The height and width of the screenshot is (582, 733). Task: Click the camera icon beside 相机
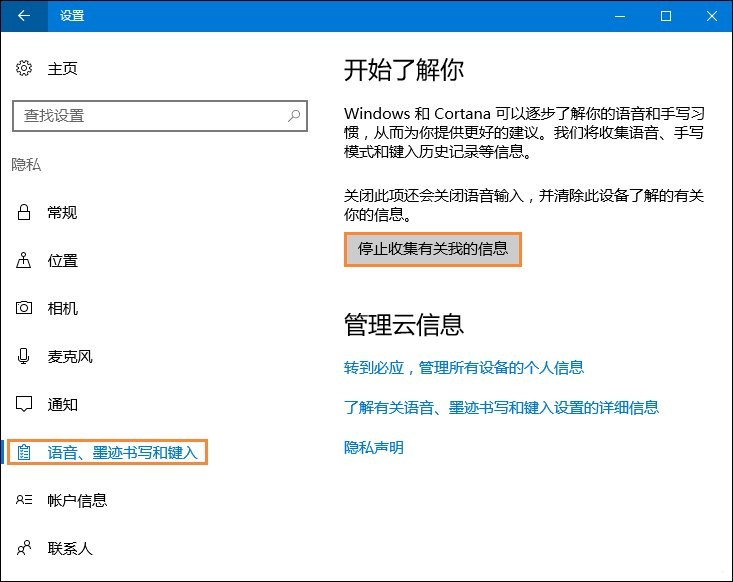tap(24, 308)
